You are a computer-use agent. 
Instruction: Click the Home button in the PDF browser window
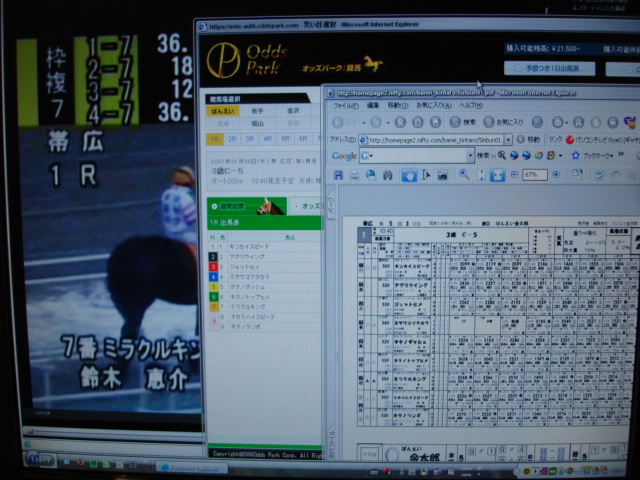tap(435, 122)
